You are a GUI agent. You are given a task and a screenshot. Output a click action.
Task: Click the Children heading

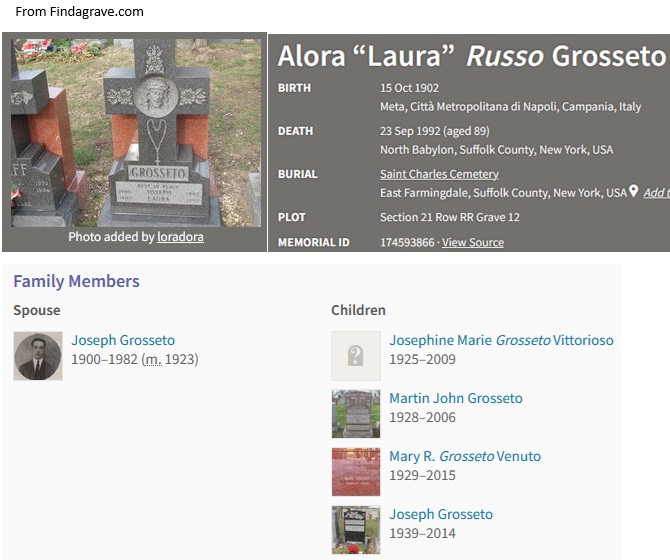359,310
